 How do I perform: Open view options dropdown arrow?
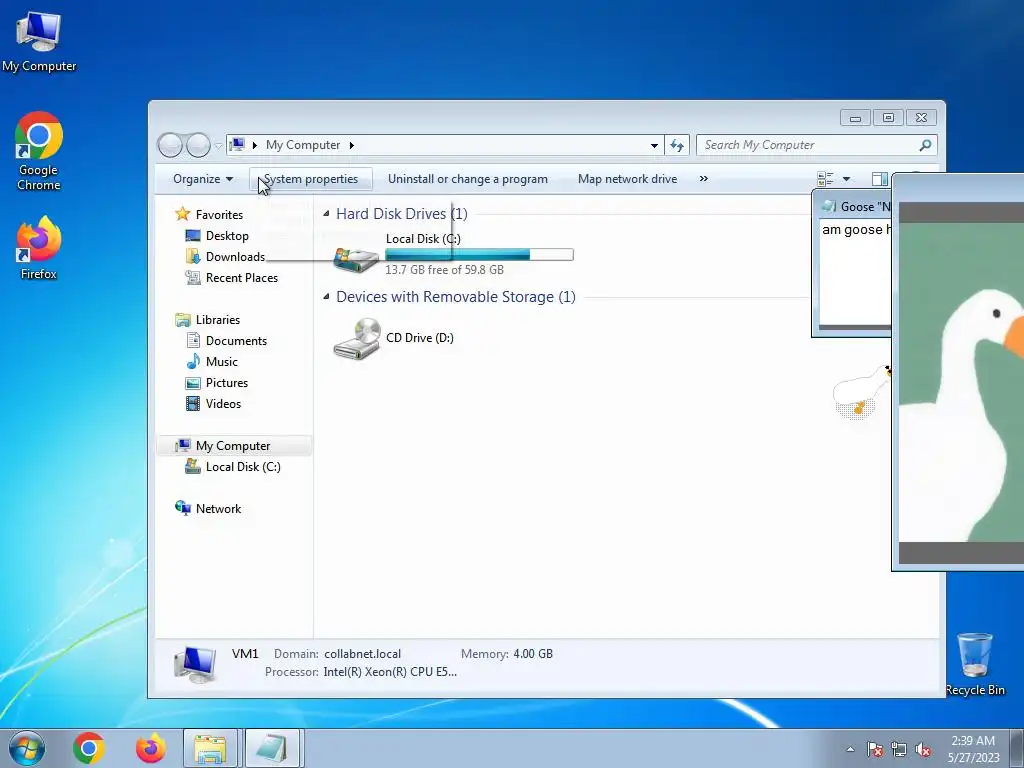[846, 179]
